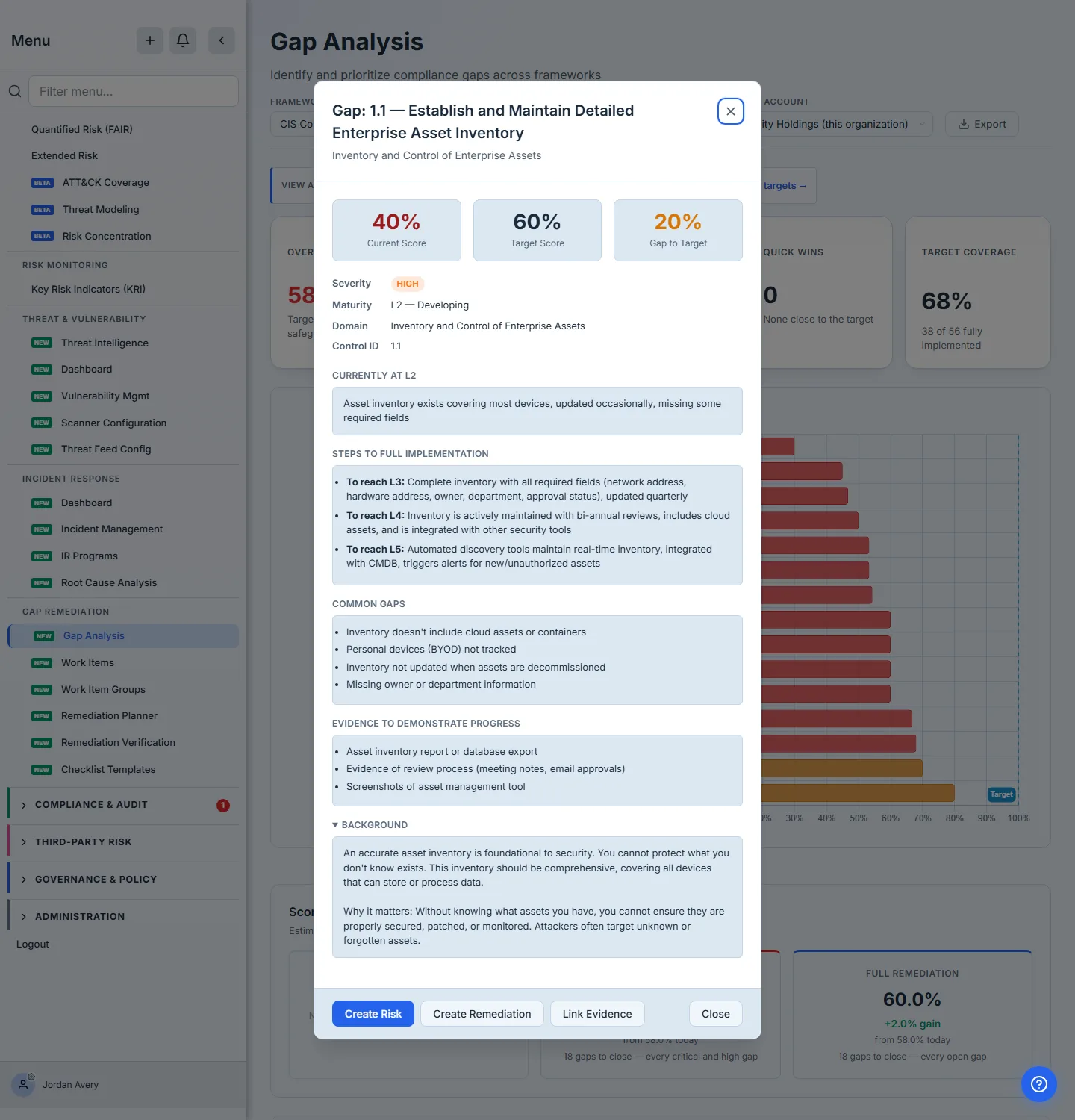Click the NEW badge beside Threat Feed Config
1075x1120 pixels.
pos(42,449)
